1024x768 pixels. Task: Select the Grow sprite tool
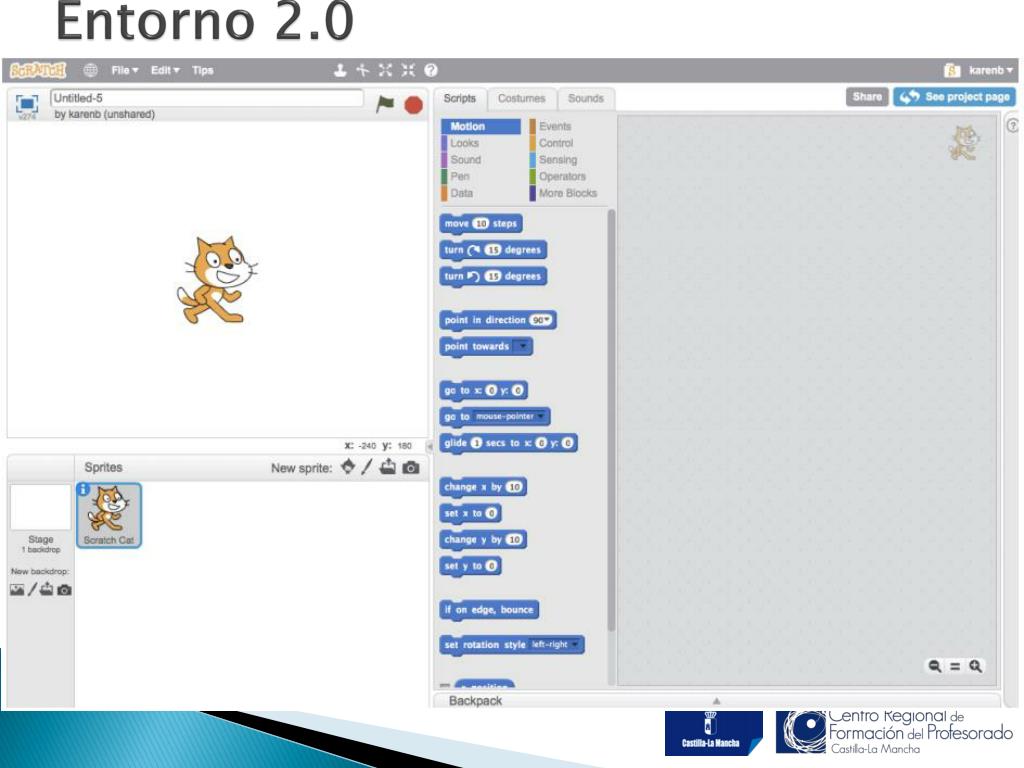click(x=385, y=70)
